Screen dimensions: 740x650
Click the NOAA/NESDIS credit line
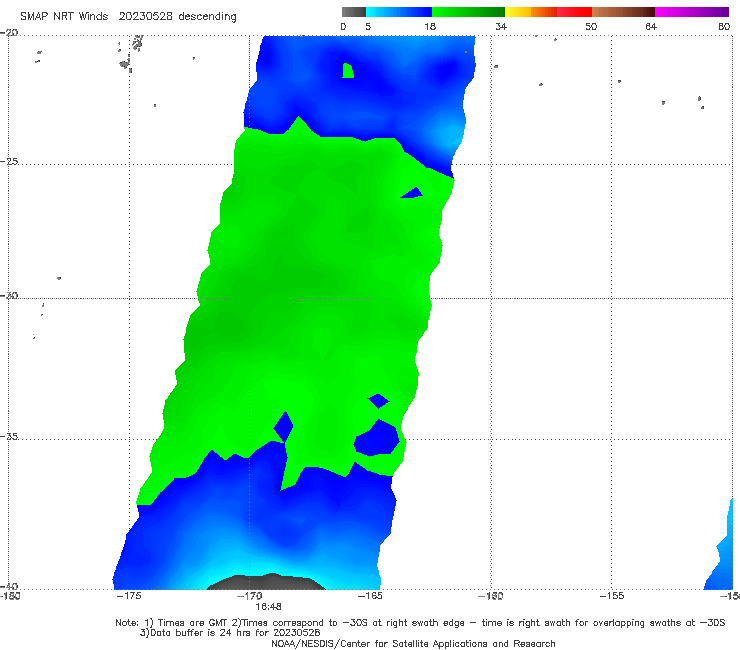point(413,644)
